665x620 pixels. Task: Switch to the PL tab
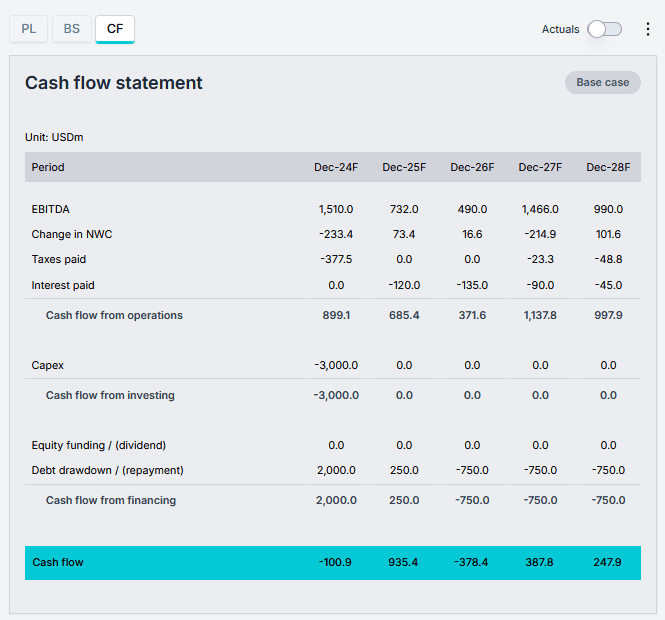(28, 29)
